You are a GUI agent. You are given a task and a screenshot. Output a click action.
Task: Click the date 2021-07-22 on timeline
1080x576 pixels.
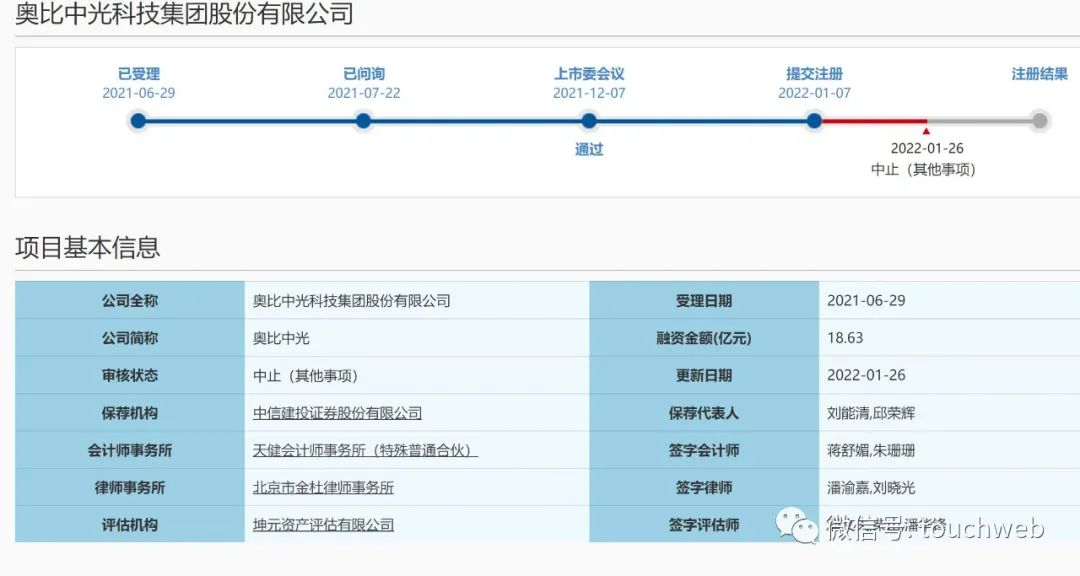pos(364,93)
